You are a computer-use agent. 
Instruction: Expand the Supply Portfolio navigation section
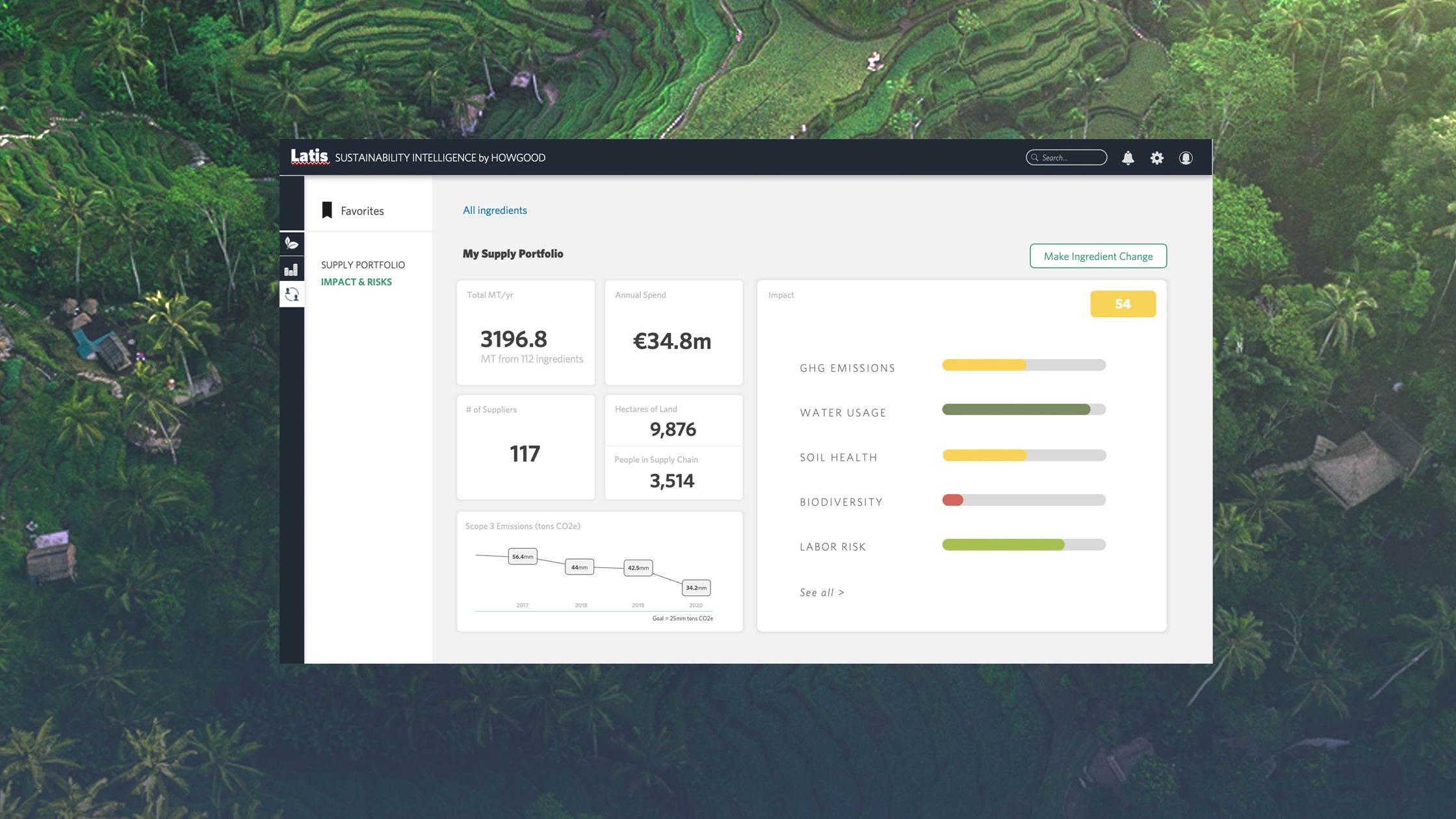pos(363,264)
